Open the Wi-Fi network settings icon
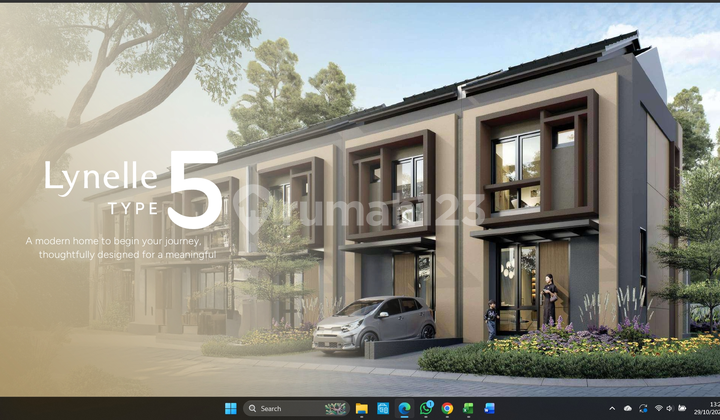720x420 pixels. (659, 408)
